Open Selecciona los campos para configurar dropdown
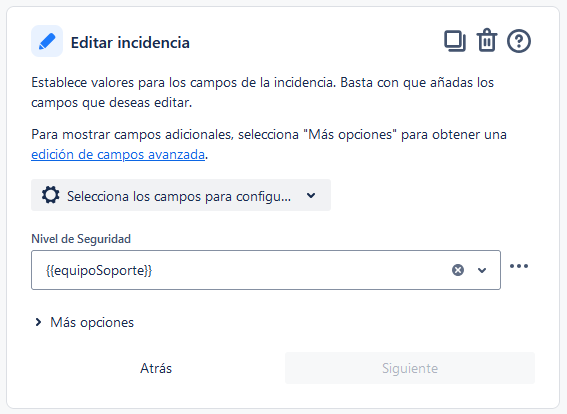Viewport: 567px width, 414px height. pos(181,195)
